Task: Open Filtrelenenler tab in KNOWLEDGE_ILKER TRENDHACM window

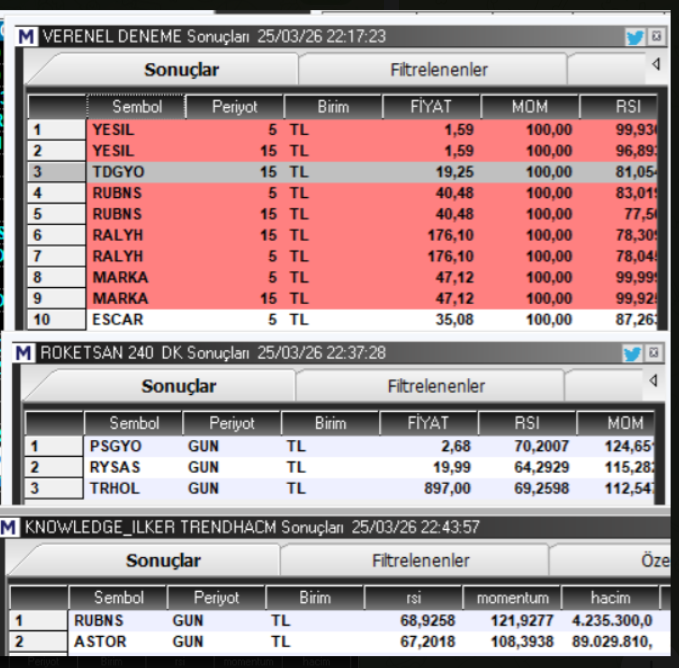Action: (420, 561)
